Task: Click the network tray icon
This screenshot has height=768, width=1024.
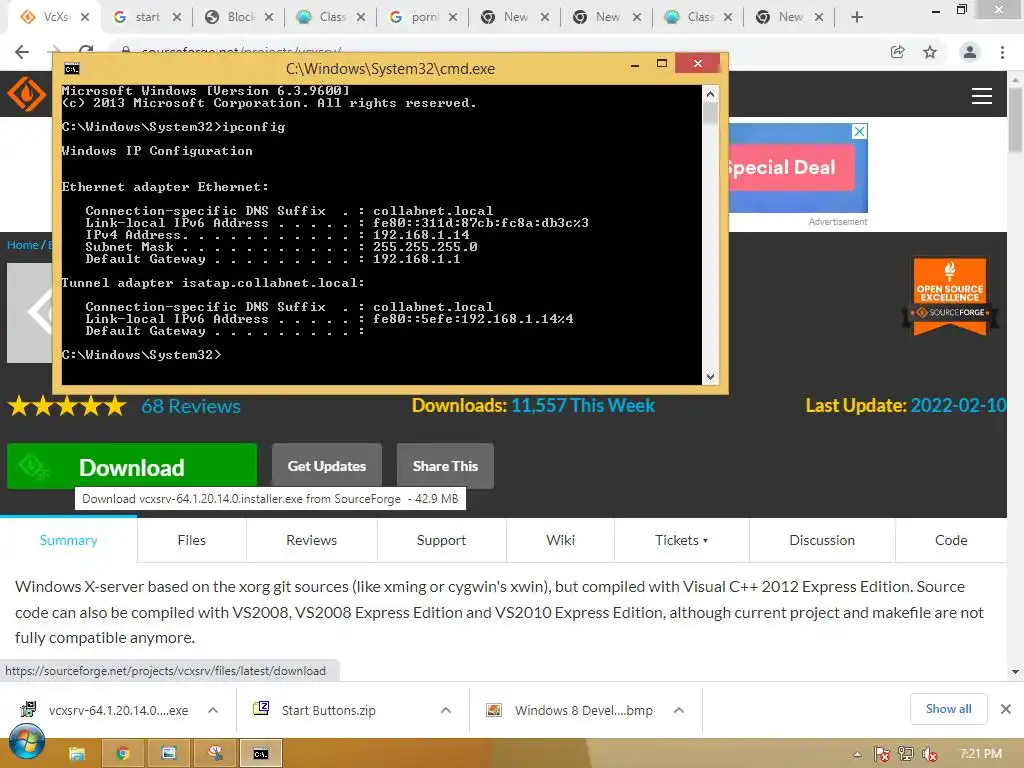Action: (x=906, y=754)
